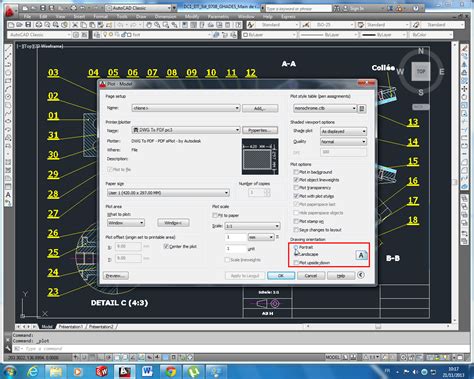This screenshot has width=474, height=379.
Task: Check the Fit to paper option
Action: 215,215
